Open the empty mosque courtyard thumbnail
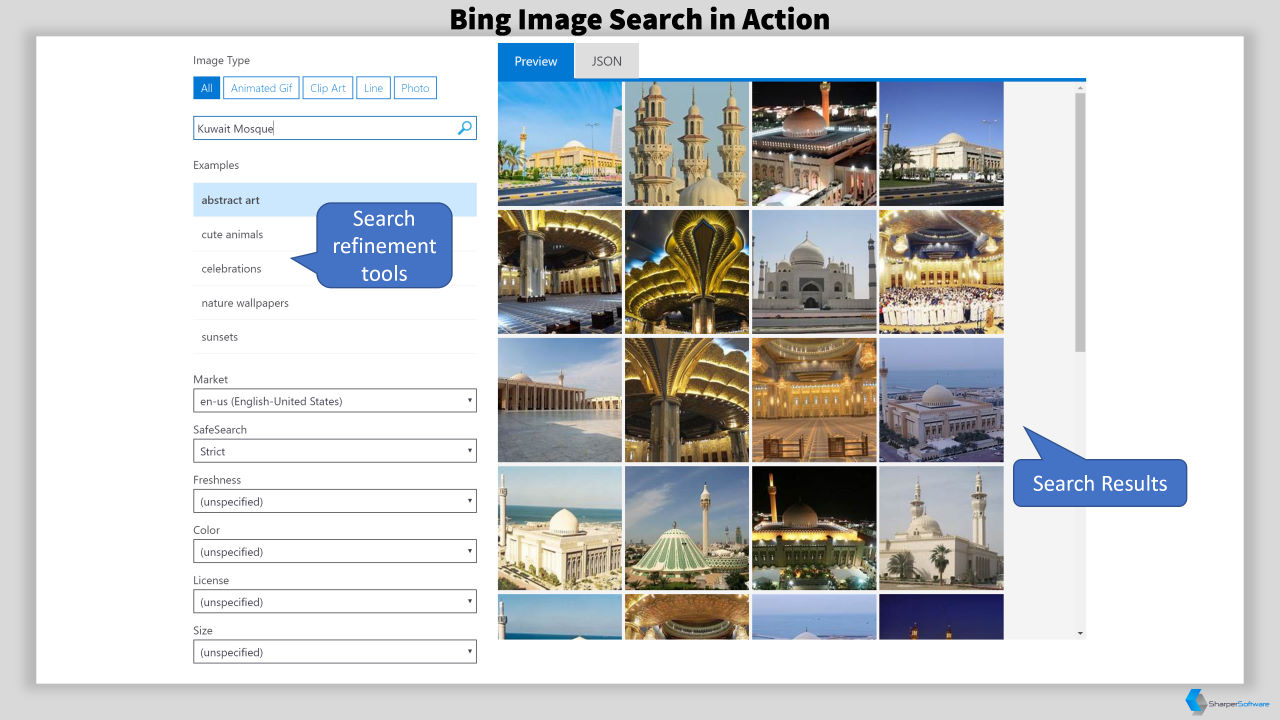Image resolution: width=1280 pixels, height=720 pixels. 560,400
